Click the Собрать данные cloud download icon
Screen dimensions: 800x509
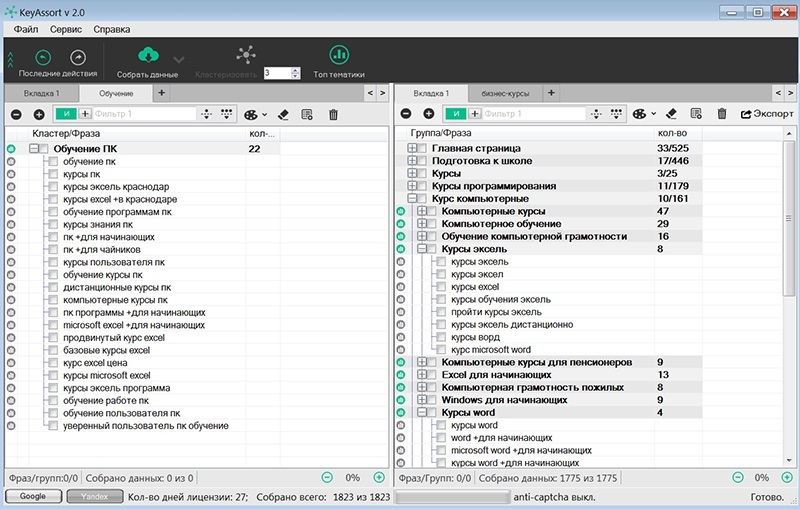[x=147, y=56]
